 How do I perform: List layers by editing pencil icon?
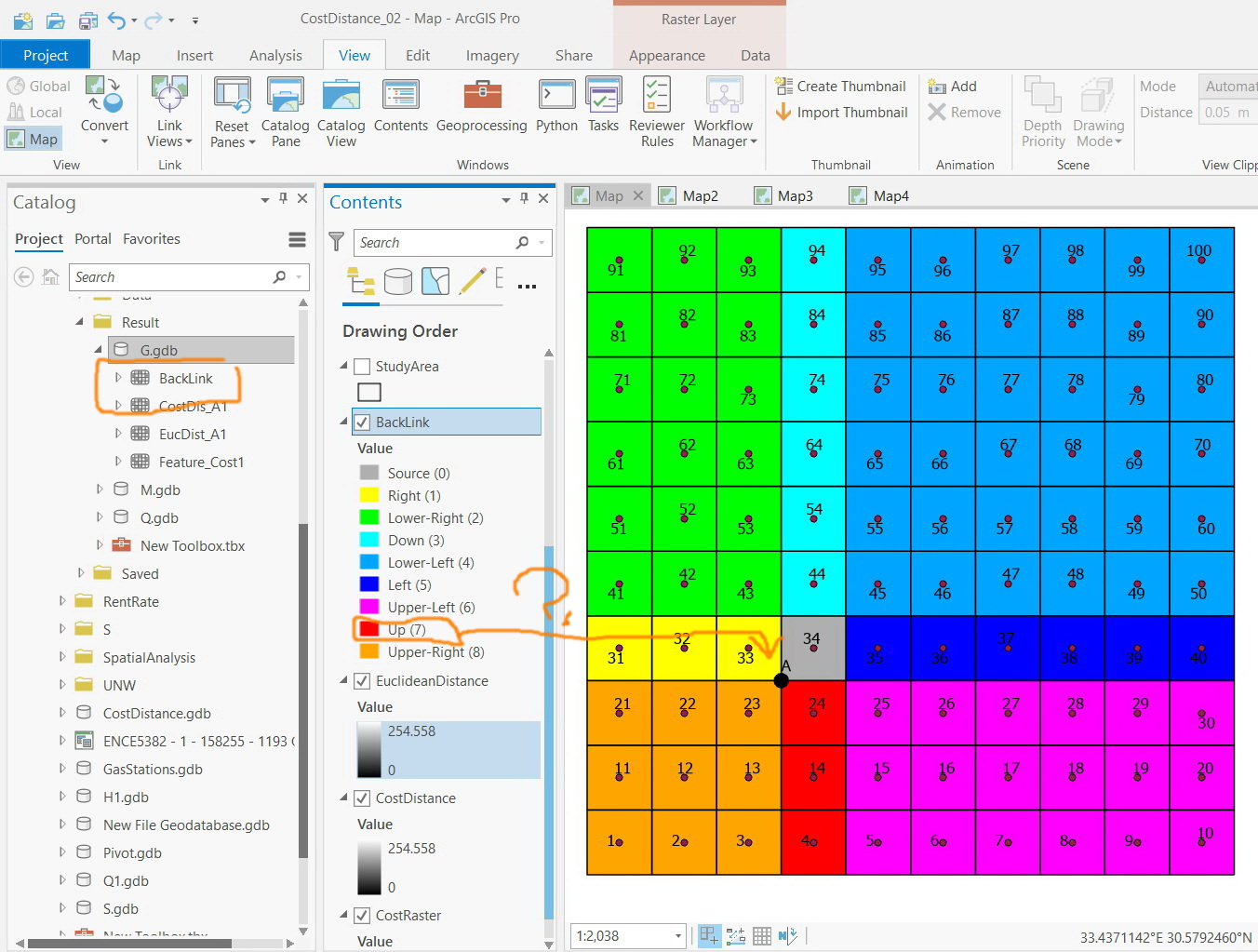(x=473, y=281)
